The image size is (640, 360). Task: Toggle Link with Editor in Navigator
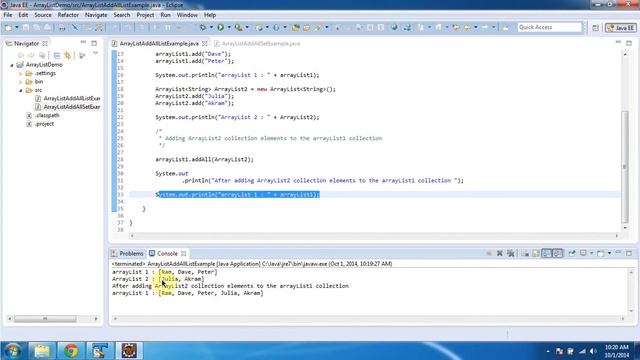pos(67,55)
